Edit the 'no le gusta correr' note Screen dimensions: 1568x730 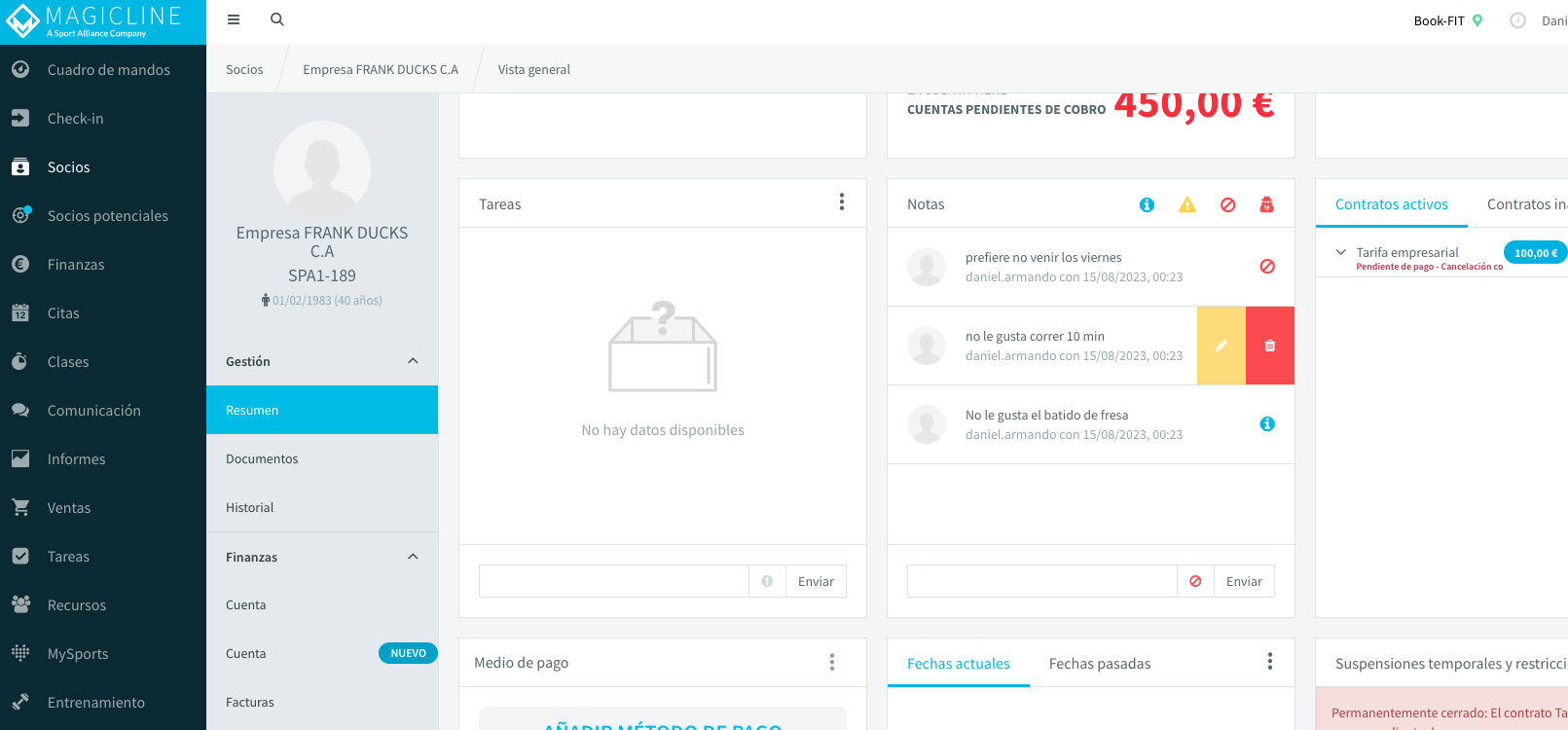click(x=1222, y=346)
